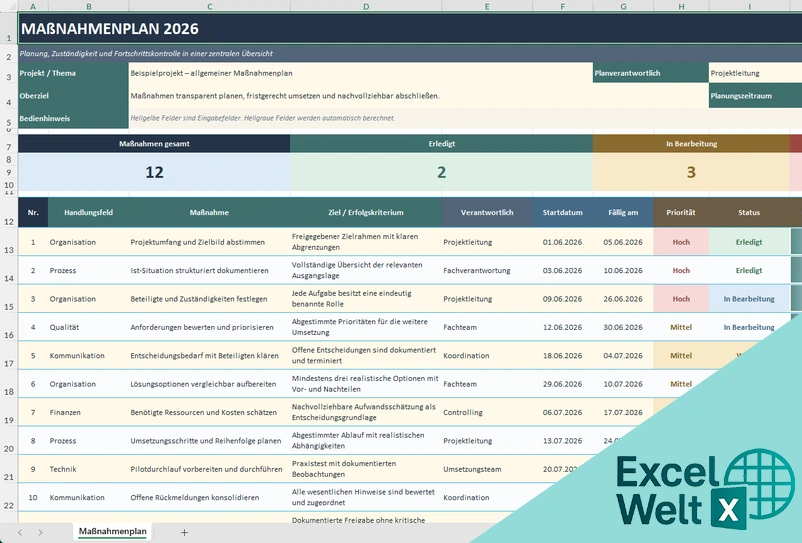Click the Excel Welt logo
Image resolution: width=802 pixels, height=543 pixels.
click(705, 489)
